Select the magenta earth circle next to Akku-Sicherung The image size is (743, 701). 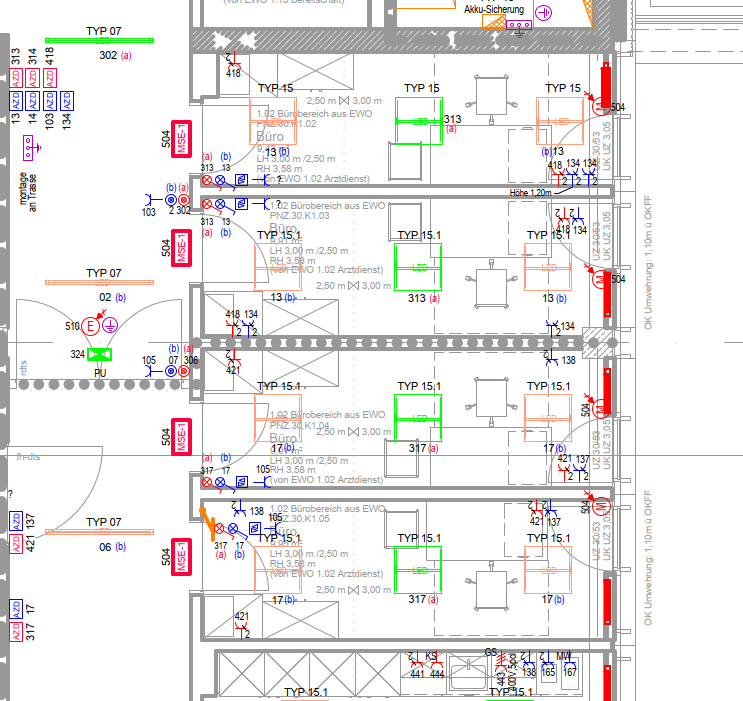(x=544, y=13)
